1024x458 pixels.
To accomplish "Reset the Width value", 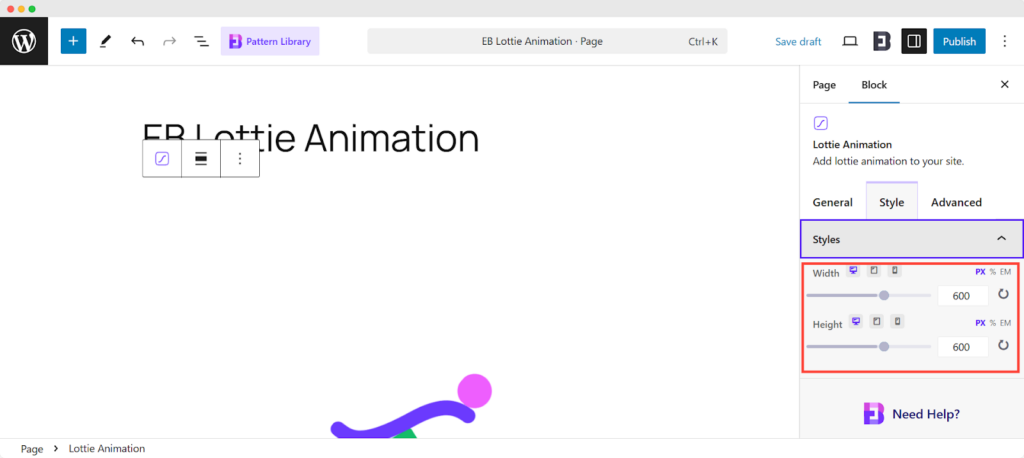I will [x=1004, y=295].
